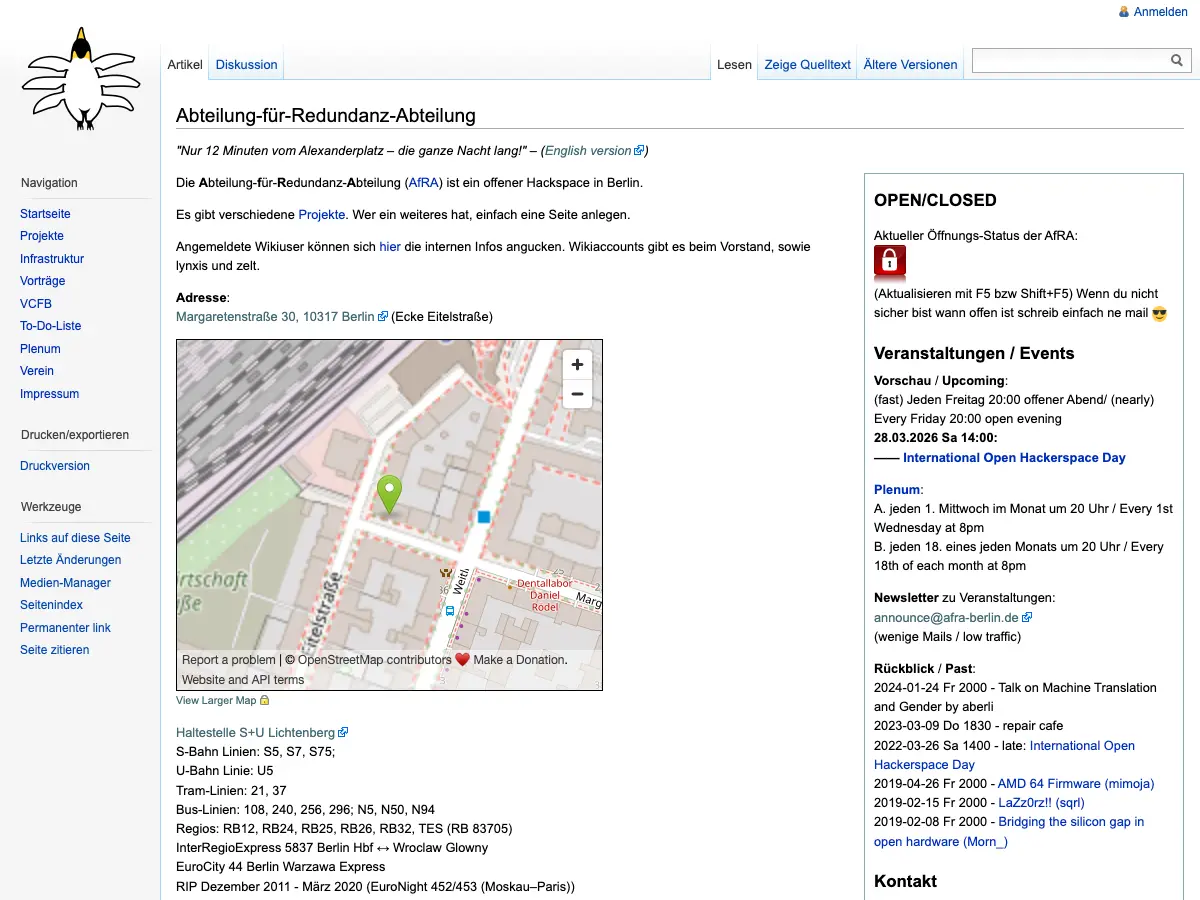1200x900 pixels.
Task: Click the heart icon by Make a Donation
Action: [462, 660]
